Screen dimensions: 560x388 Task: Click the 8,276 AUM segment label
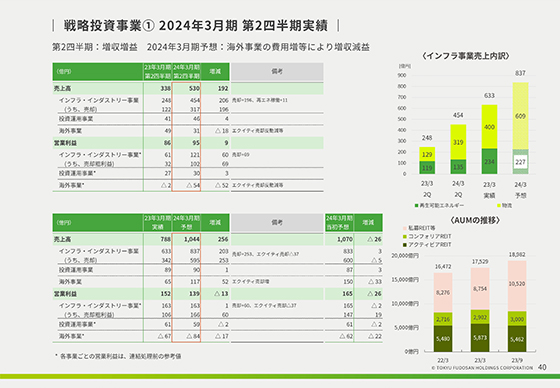443,292
